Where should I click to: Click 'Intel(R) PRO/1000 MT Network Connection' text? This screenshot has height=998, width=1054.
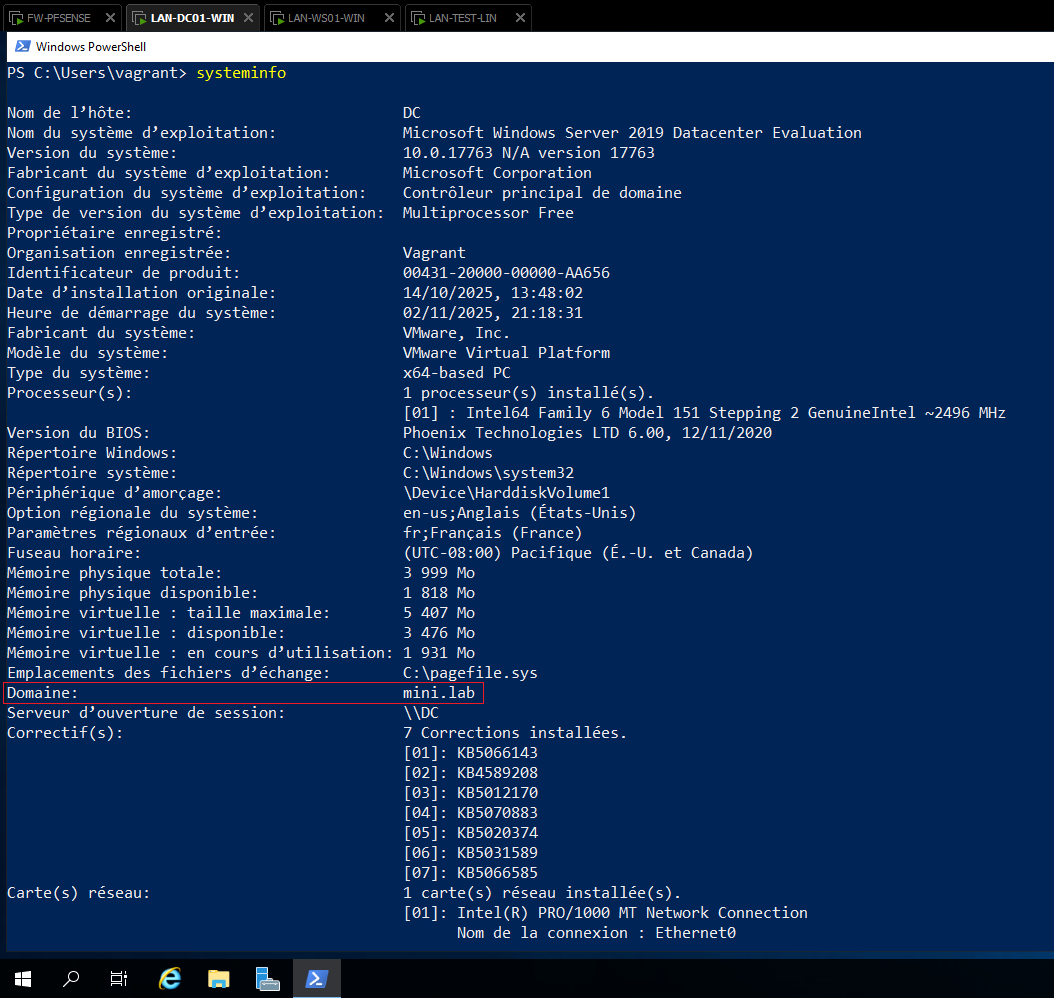pos(632,913)
